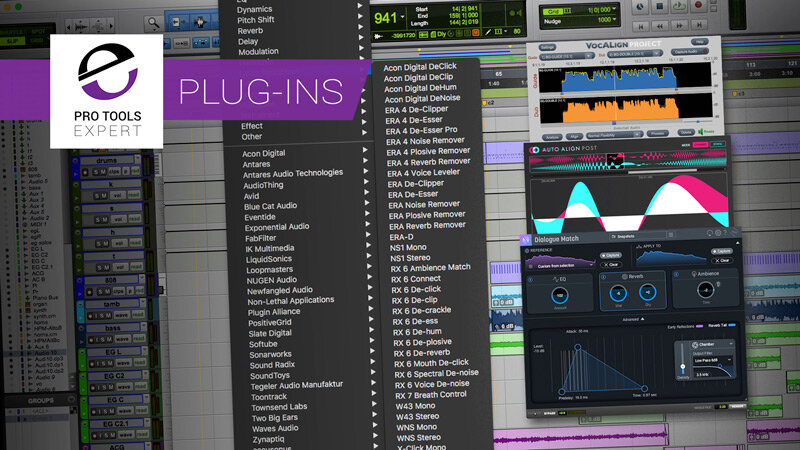Click the Attack node in reverb envelope

coord(578,347)
